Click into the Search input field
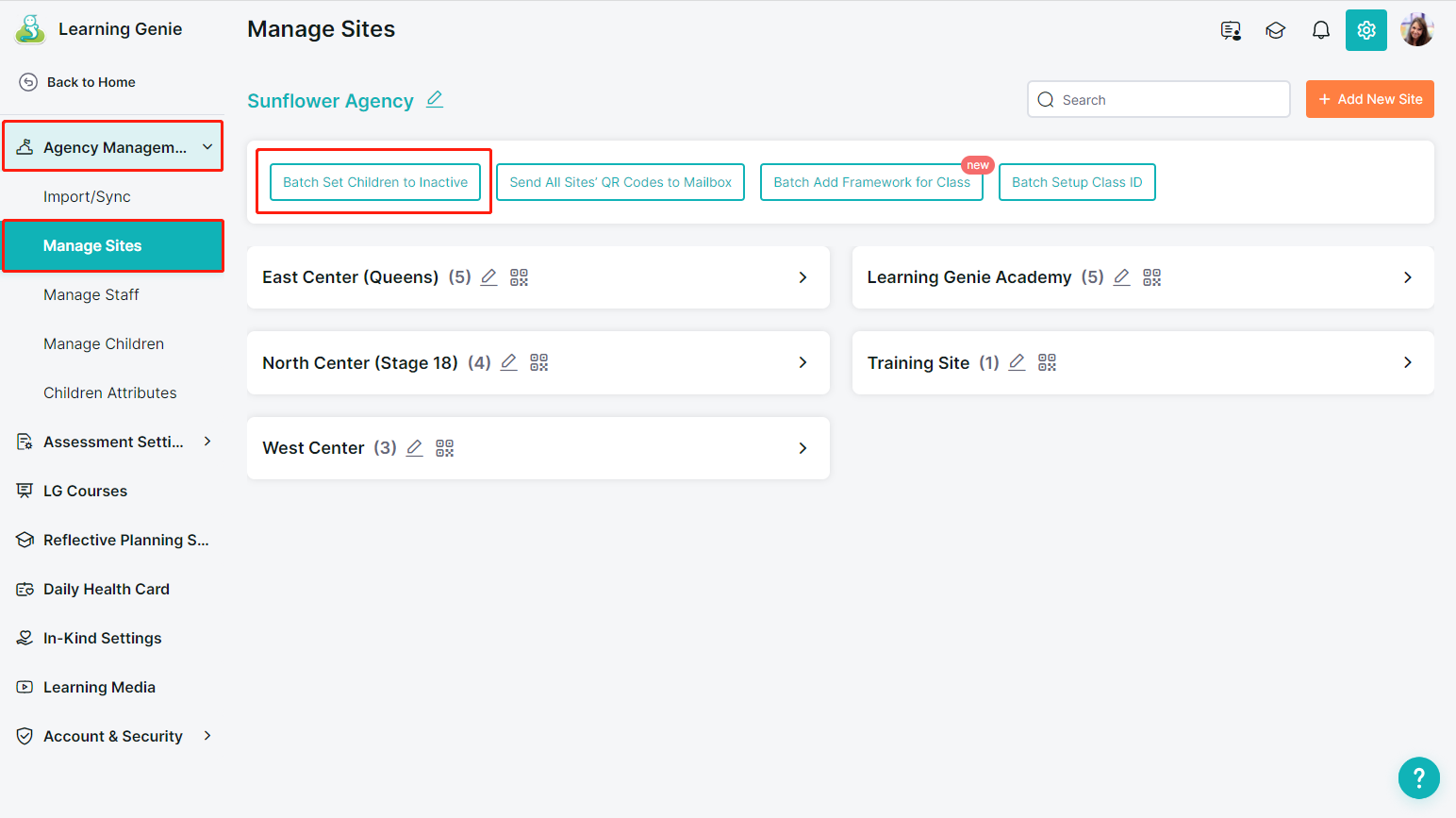 pyautogui.click(x=1169, y=100)
